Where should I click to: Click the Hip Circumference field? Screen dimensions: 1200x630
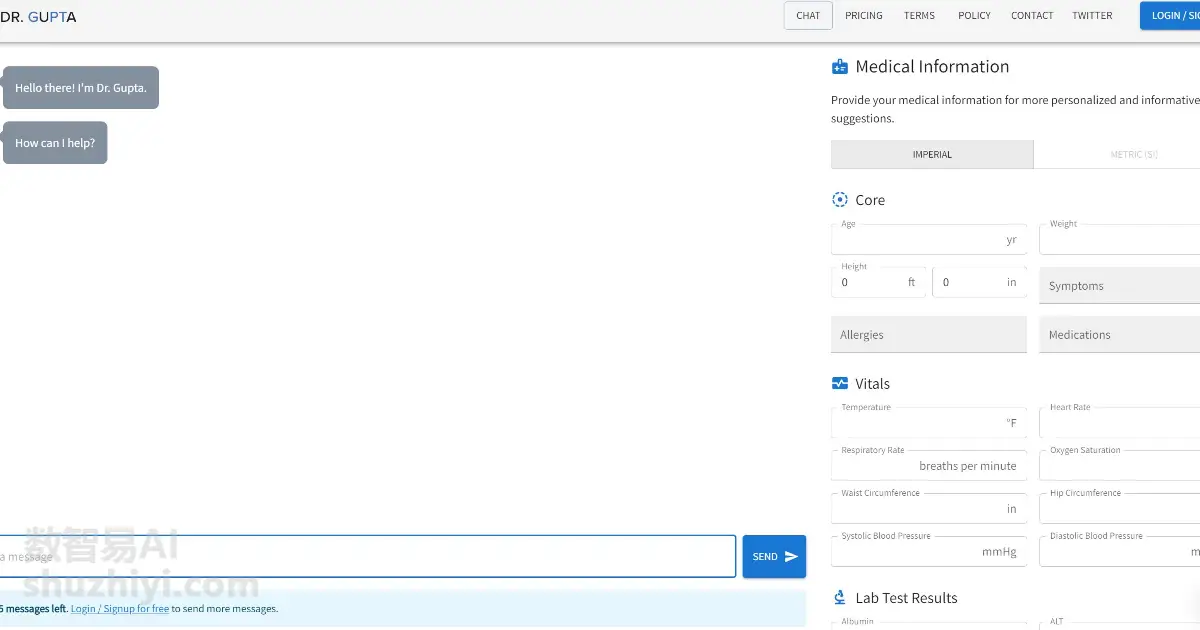pos(1119,509)
